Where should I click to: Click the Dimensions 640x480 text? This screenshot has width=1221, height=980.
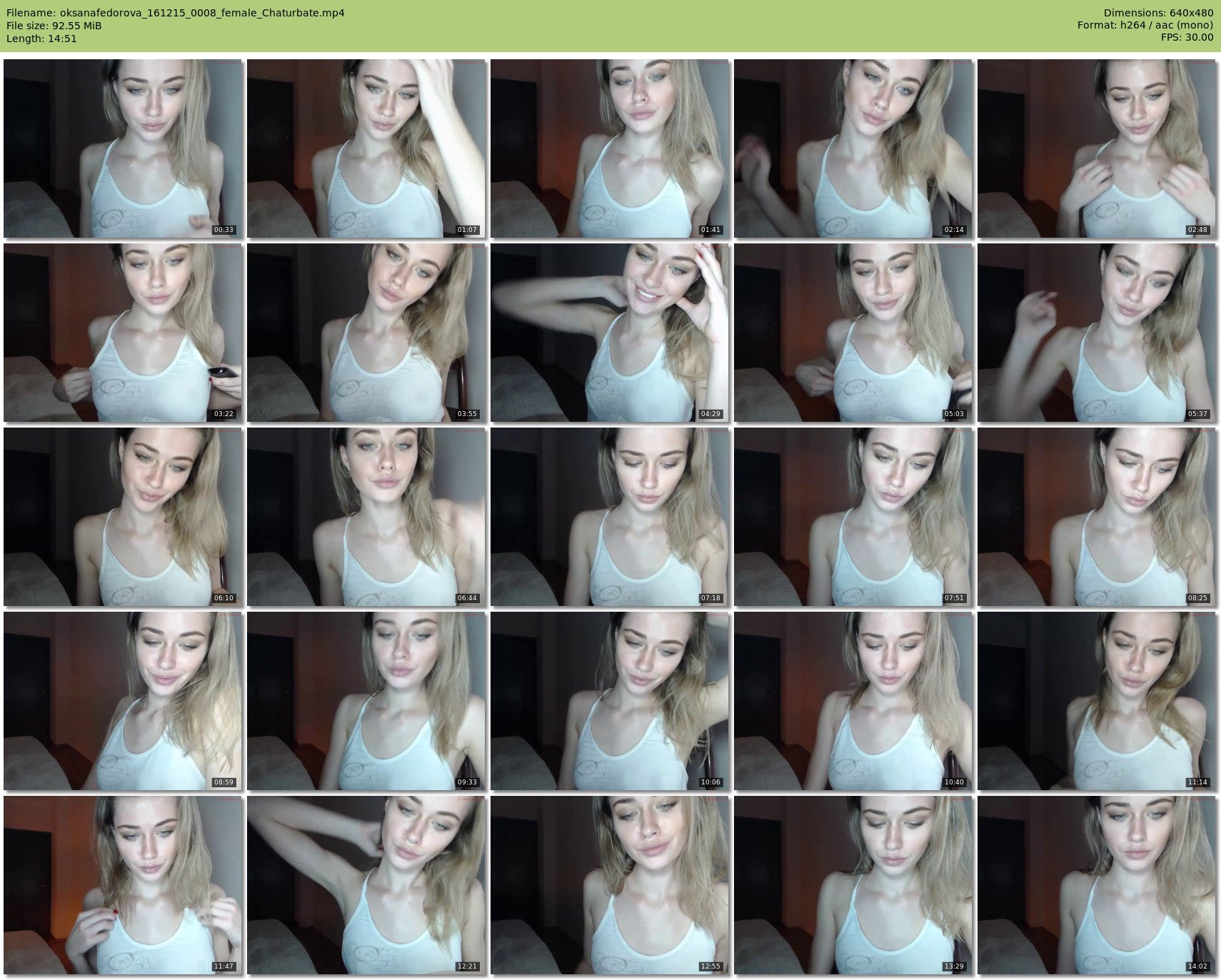[x=1158, y=13]
